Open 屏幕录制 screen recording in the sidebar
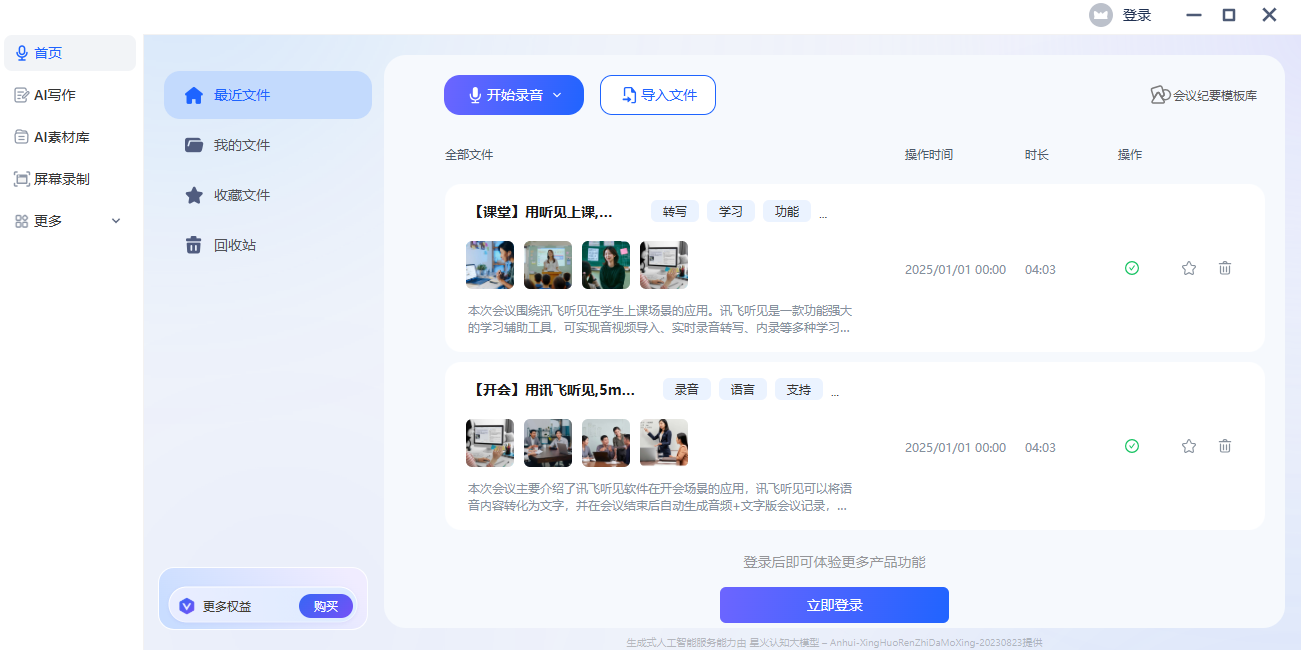 (x=61, y=179)
